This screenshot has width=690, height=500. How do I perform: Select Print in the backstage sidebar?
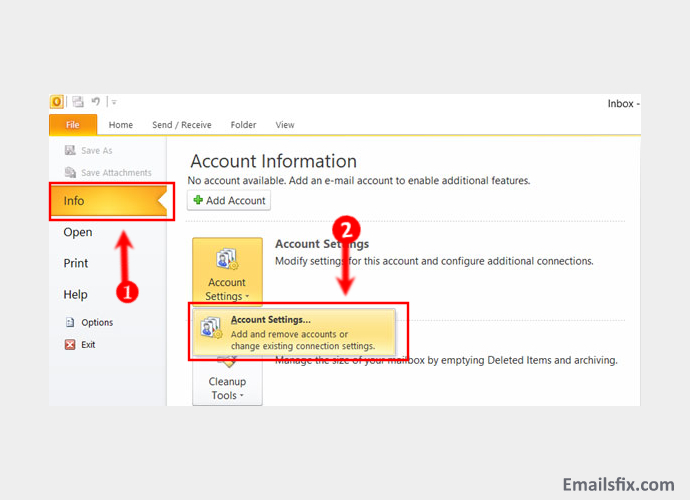[76, 263]
